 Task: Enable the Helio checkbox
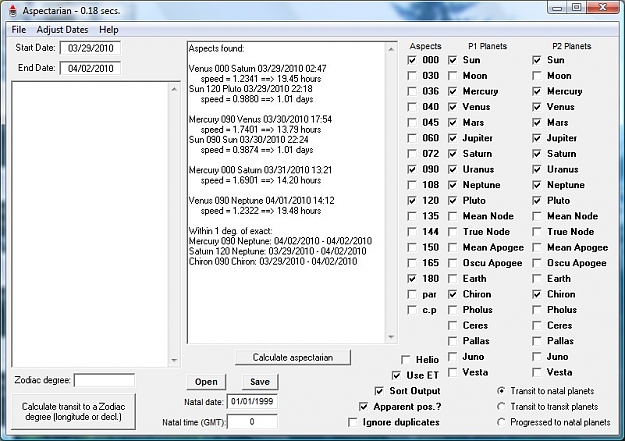(x=406, y=360)
